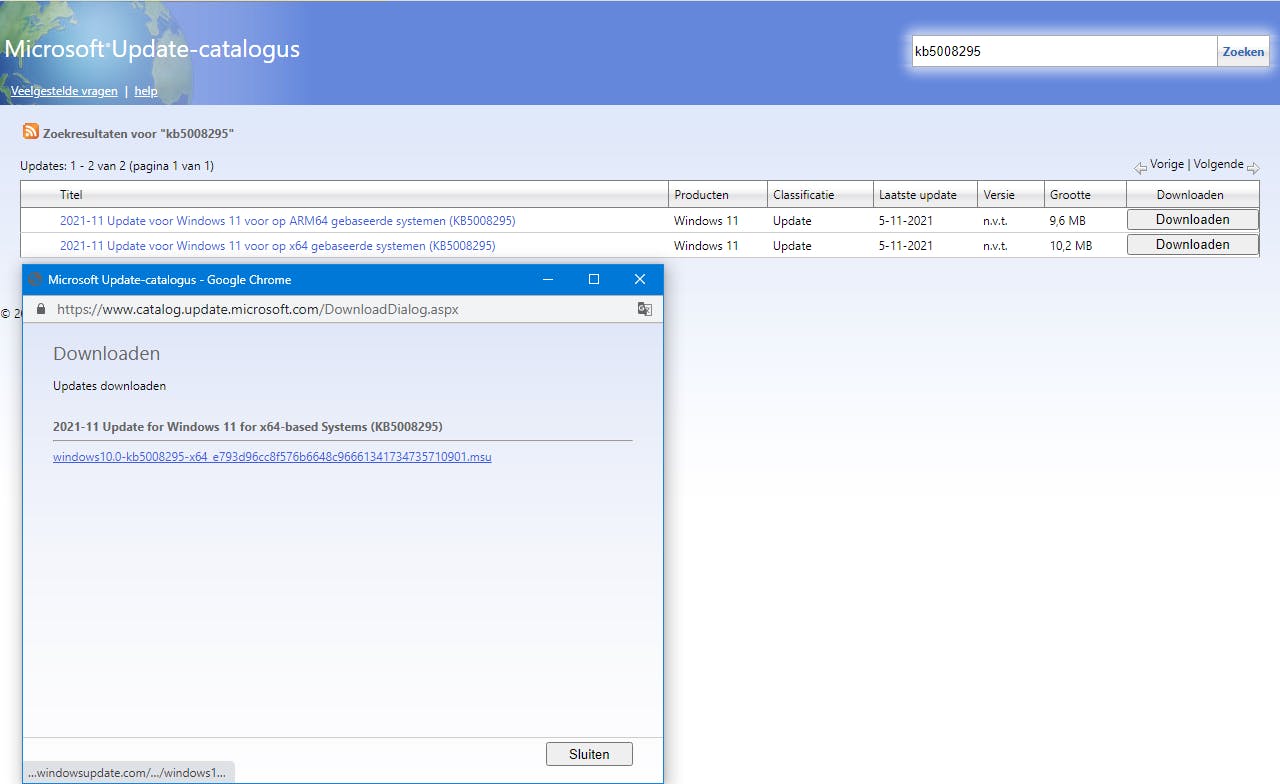Screen dimensions: 1280x784
Task: Click the translate icon in popup address bar
Action: click(x=645, y=310)
